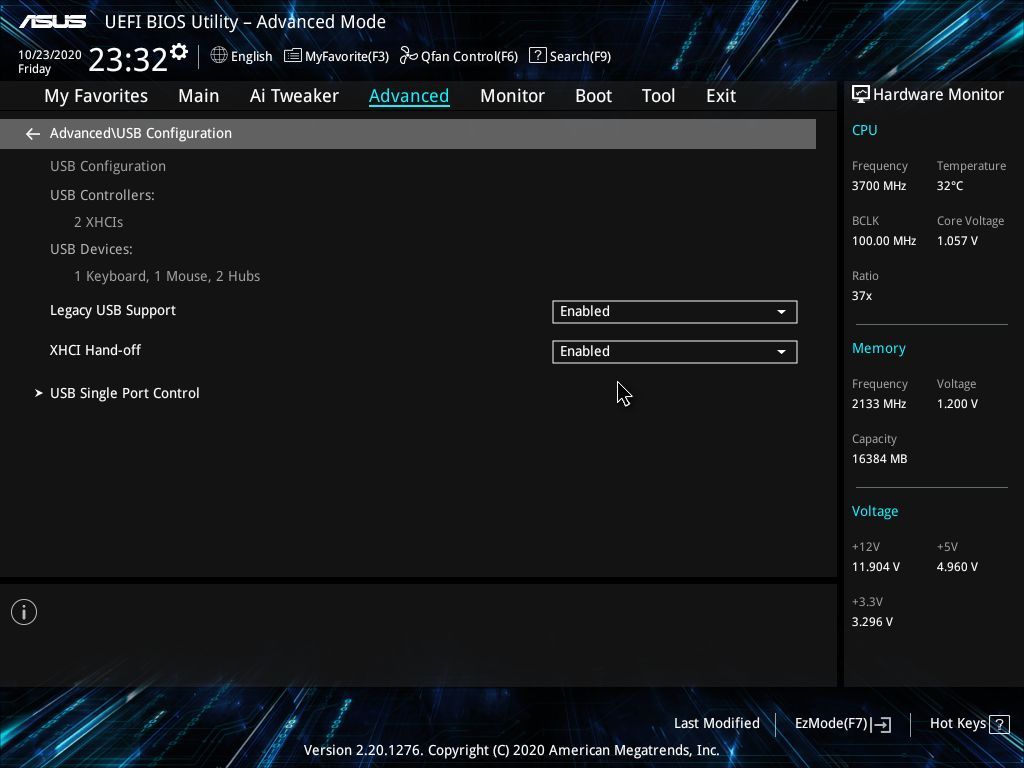Open the Legacy USB Support dropdown
Screen dimensions: 1024x768
point(675,312)
